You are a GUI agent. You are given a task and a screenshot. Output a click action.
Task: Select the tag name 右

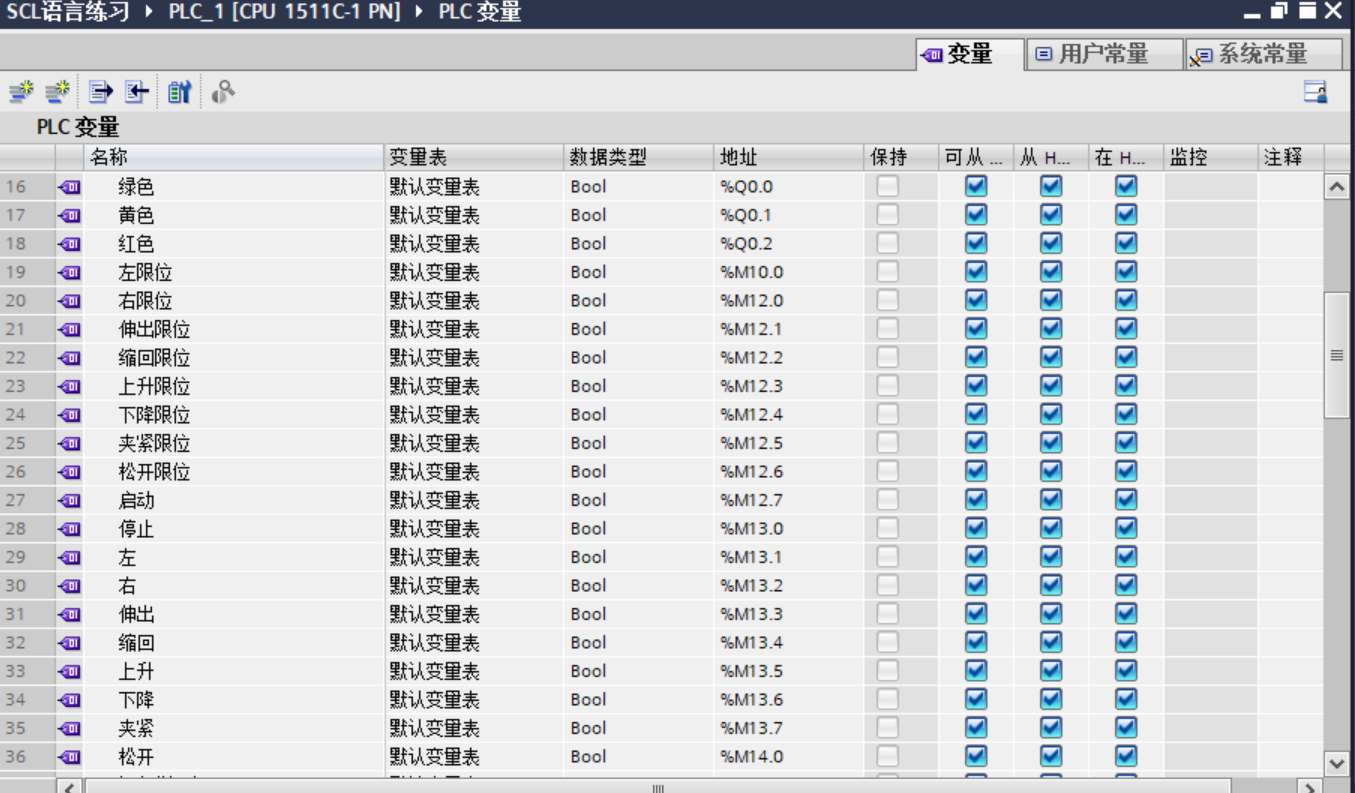[x=127, y=586]
